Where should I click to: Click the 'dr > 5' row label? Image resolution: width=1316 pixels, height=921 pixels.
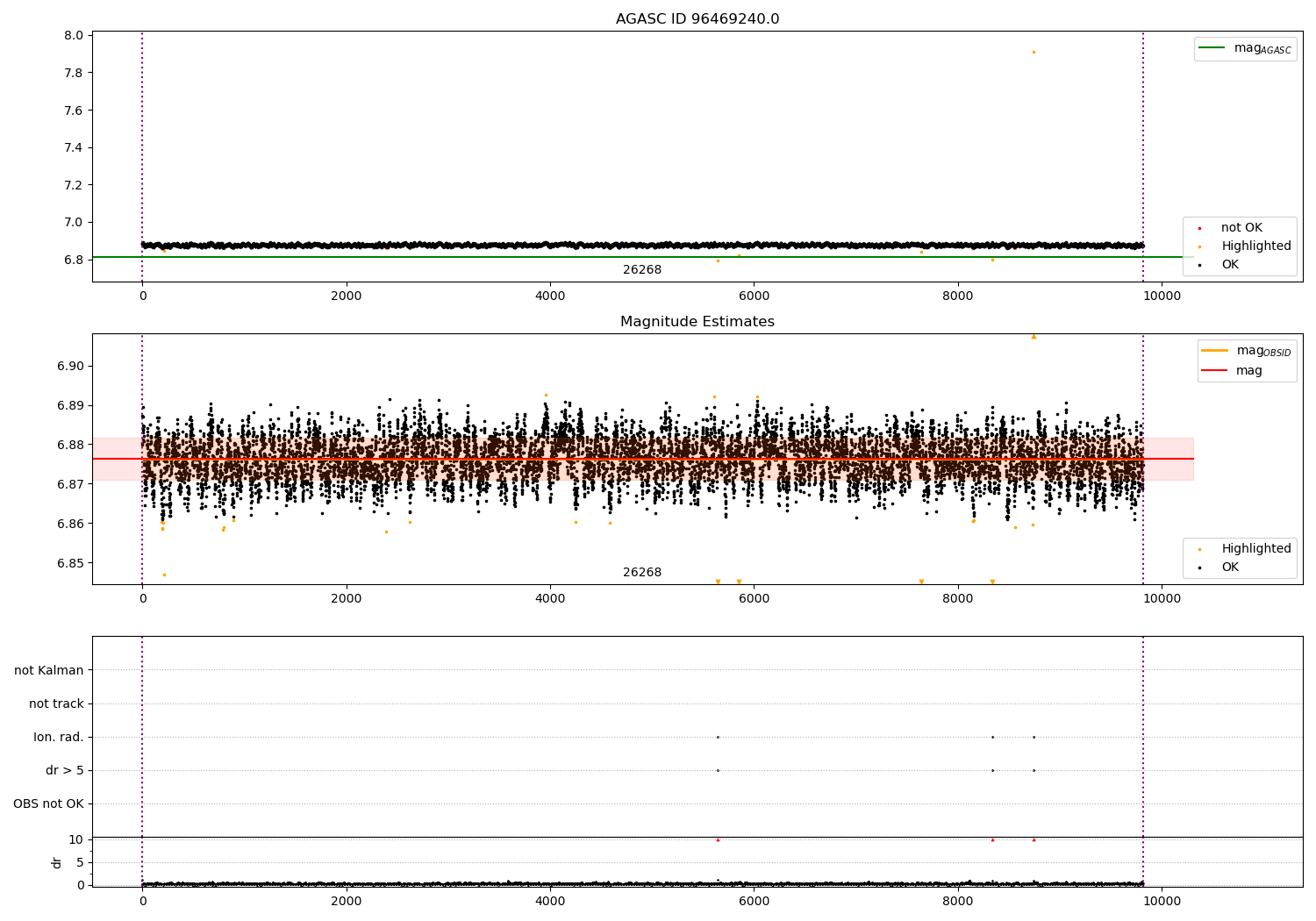65,771
